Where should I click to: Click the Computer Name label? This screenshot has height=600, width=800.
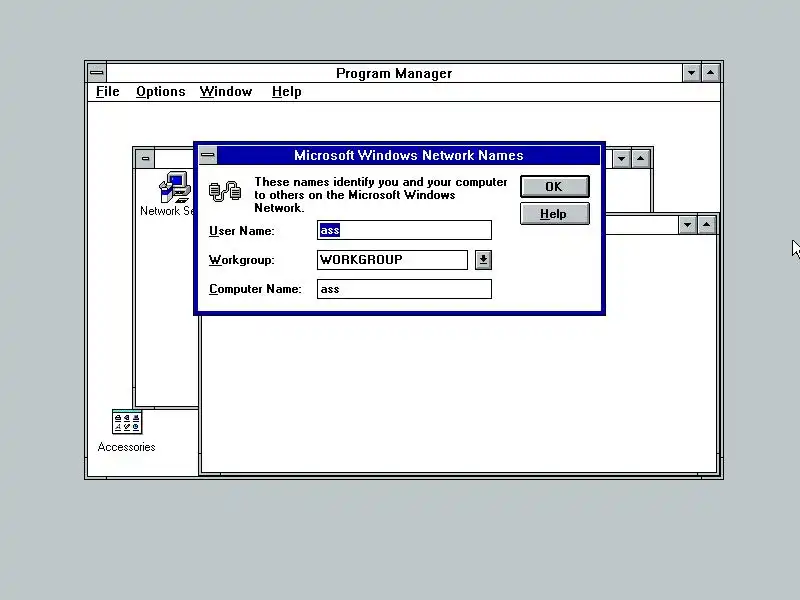(255, 289)
